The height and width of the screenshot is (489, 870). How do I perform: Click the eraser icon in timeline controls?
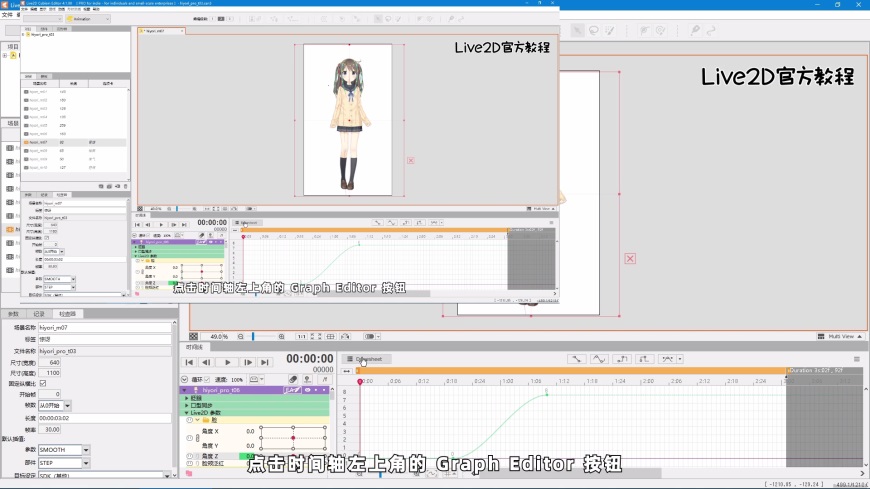(293, 380)
